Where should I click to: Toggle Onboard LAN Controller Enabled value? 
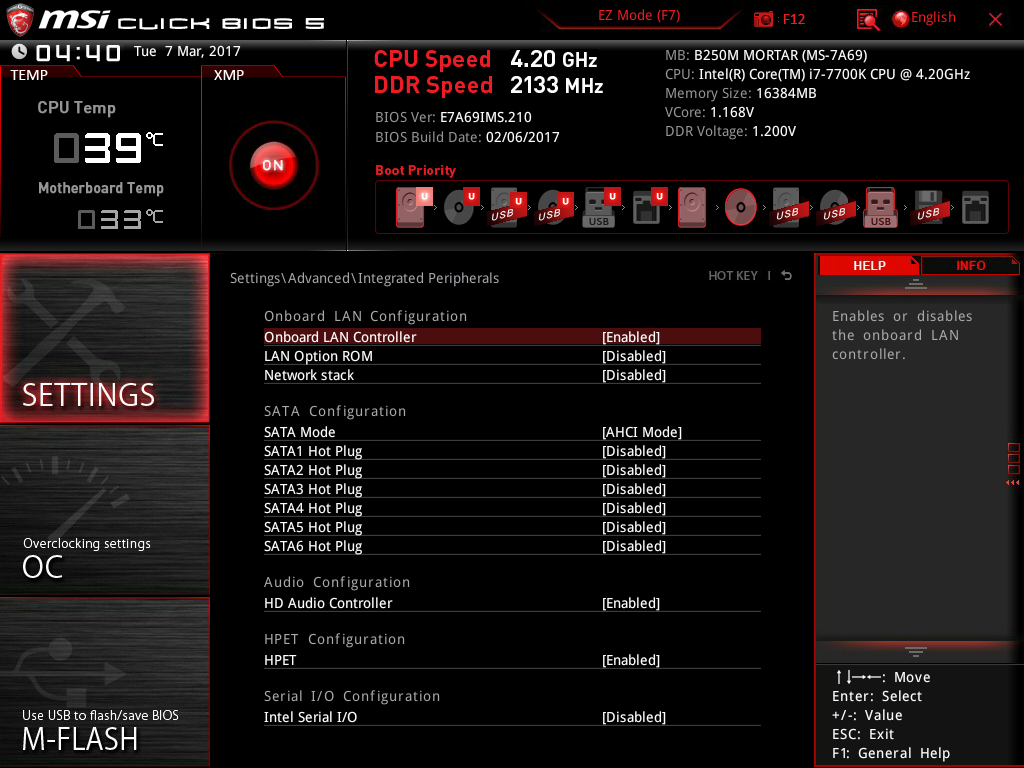pos(631,337)
